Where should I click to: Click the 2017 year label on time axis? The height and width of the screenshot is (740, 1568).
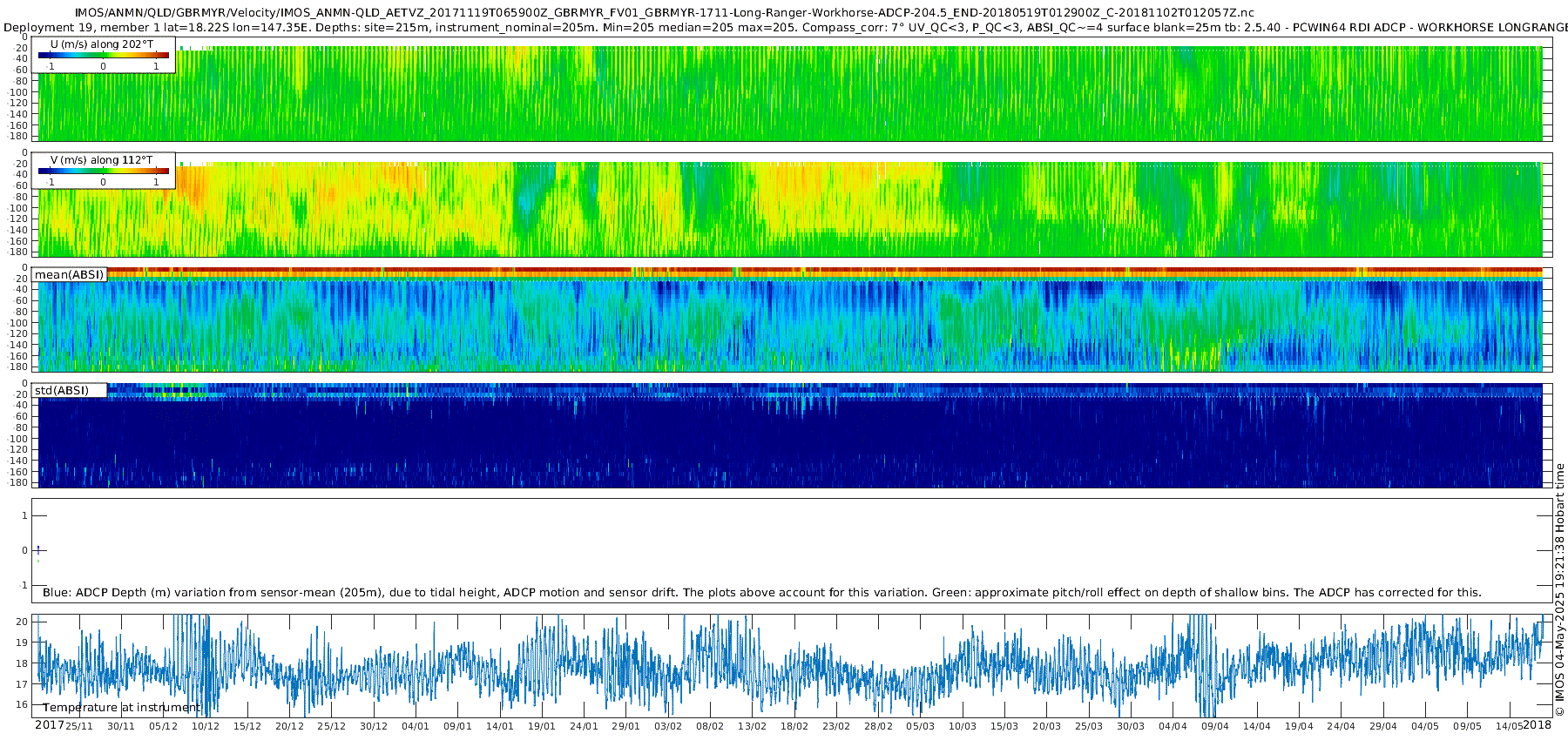click(50, 725)
